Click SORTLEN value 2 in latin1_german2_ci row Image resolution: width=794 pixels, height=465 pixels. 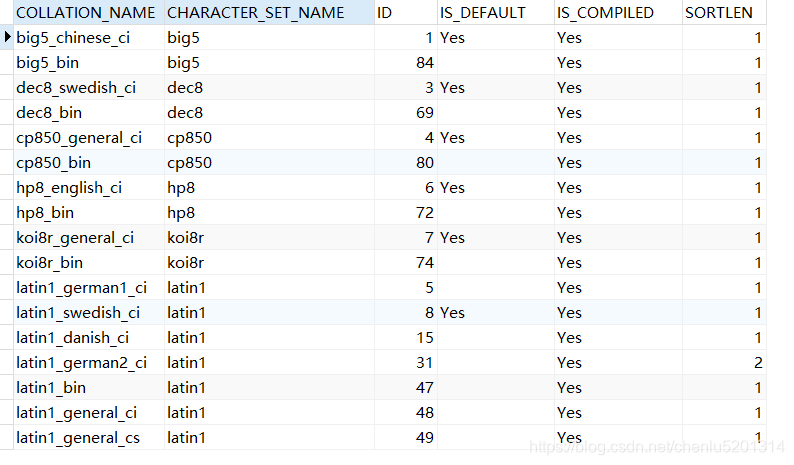[x=724, y=362]
